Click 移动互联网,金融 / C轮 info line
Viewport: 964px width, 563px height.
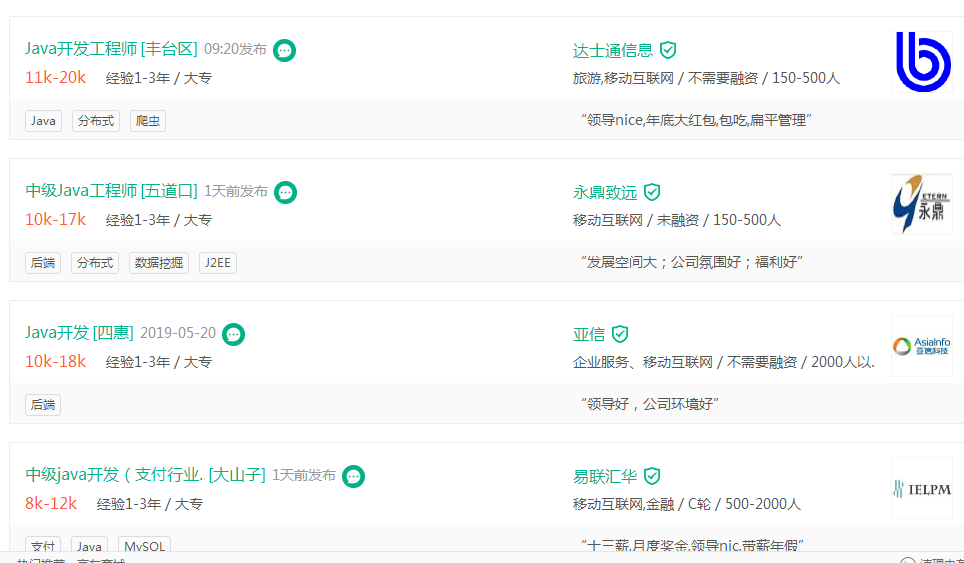pos(686,504)
